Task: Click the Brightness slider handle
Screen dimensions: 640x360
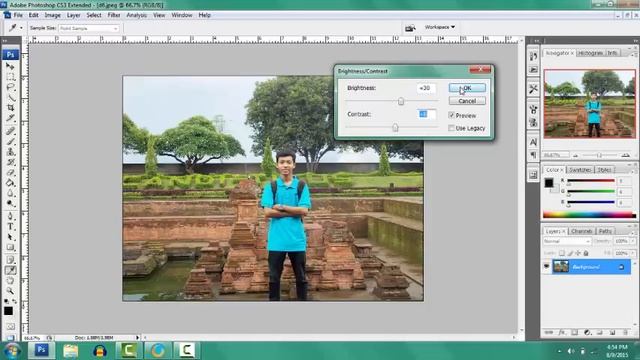Action: [401, 101]
